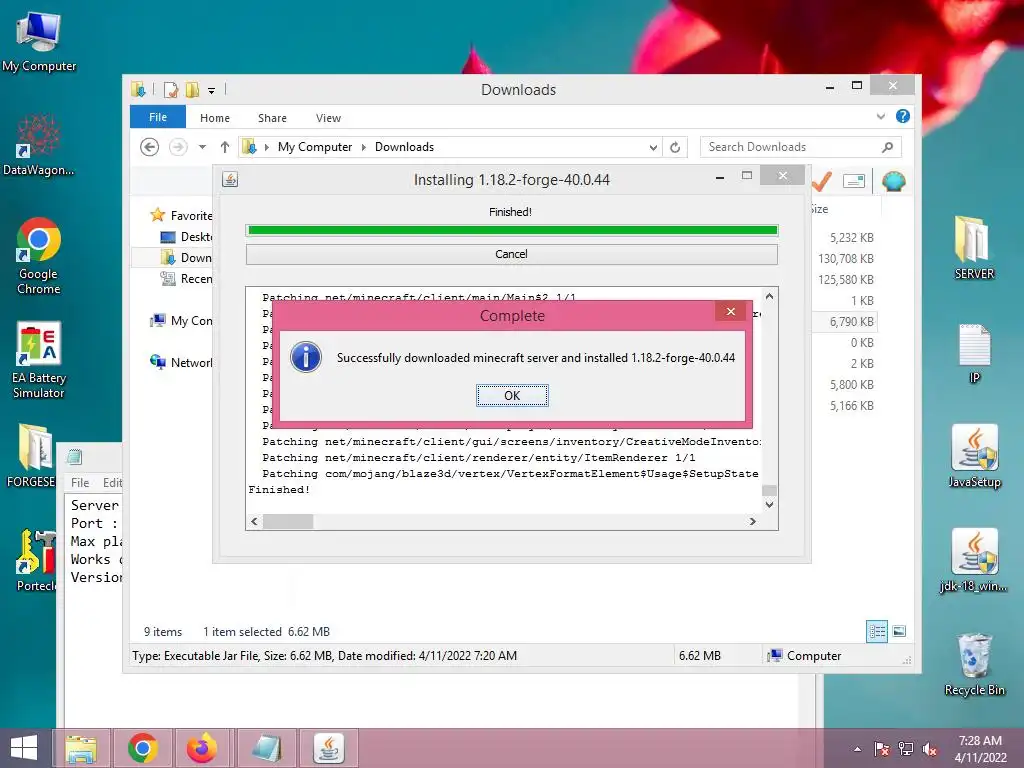Click the blue info icon in dialog
The height and width of the screenshot is (768, 1024).
(x=306, y=357)
